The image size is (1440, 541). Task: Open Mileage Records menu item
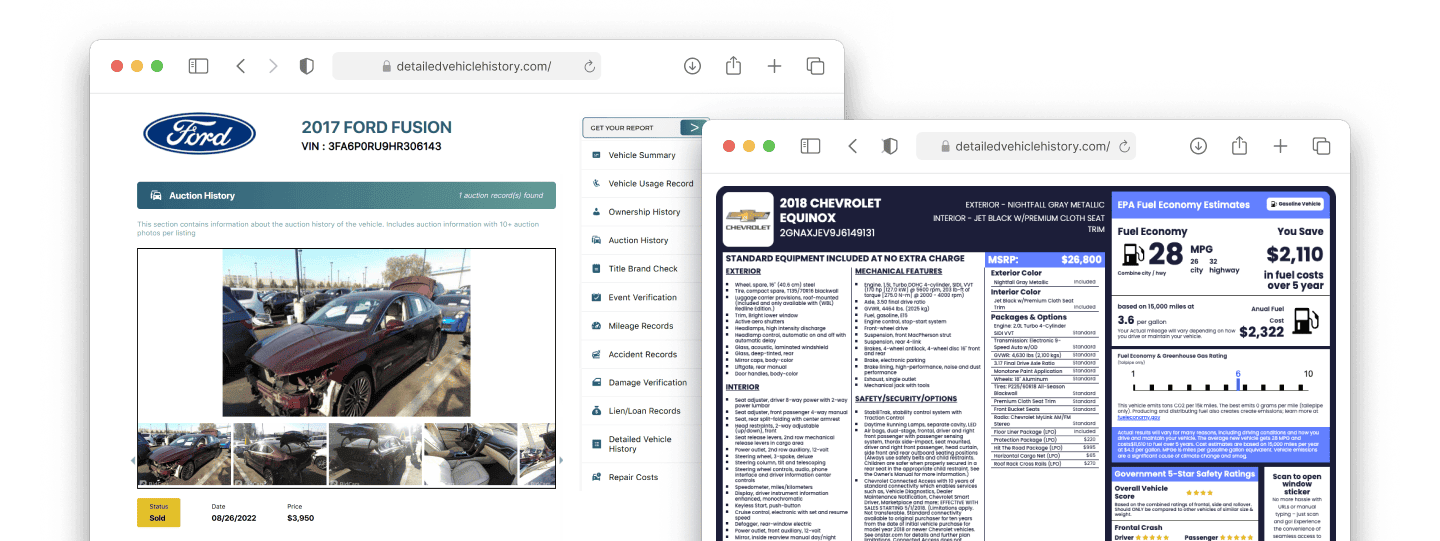point(642,326)
